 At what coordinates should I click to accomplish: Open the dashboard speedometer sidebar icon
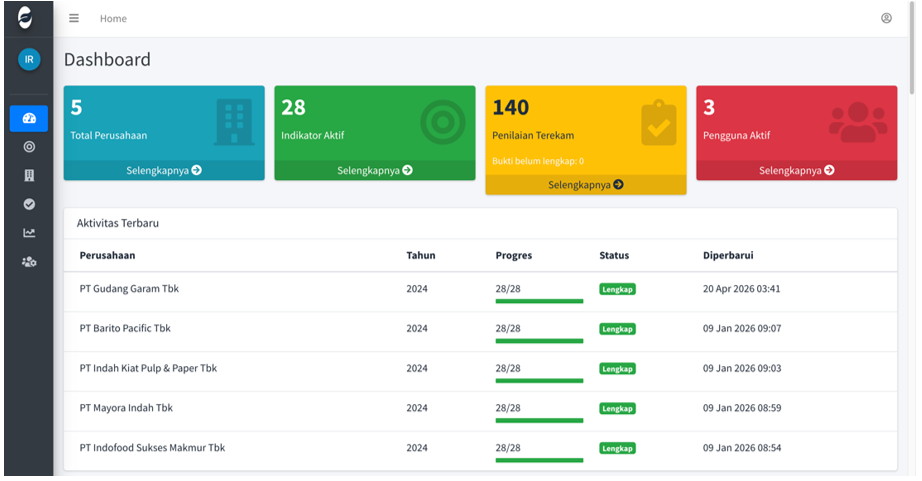(x=29, y=118)
